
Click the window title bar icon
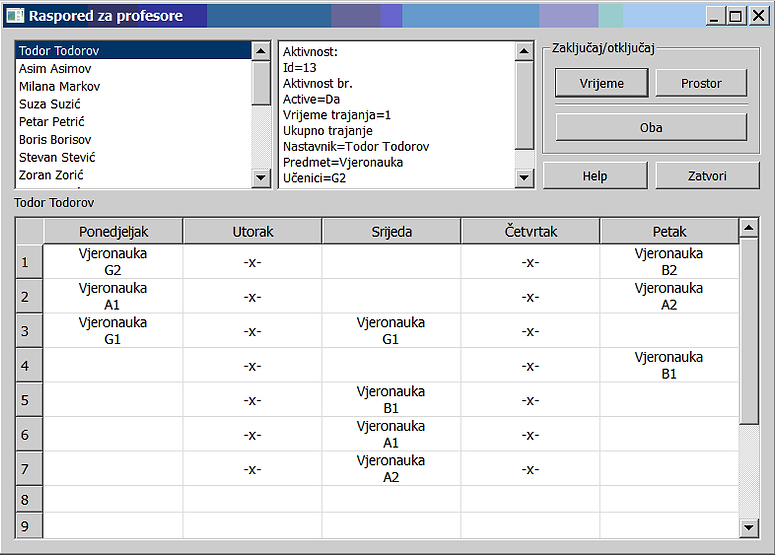click(15, 16)
